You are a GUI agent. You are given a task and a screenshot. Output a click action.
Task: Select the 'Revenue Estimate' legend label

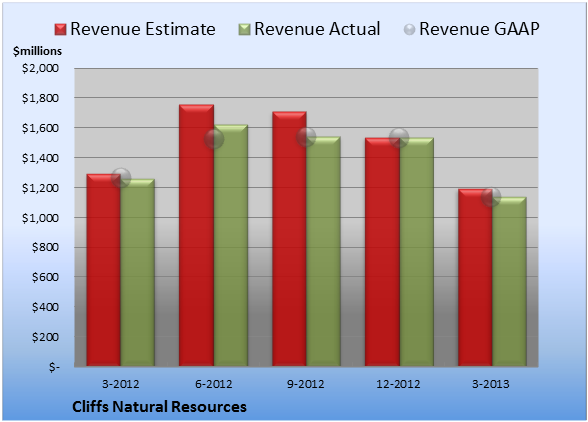click(x=143, y=29)
